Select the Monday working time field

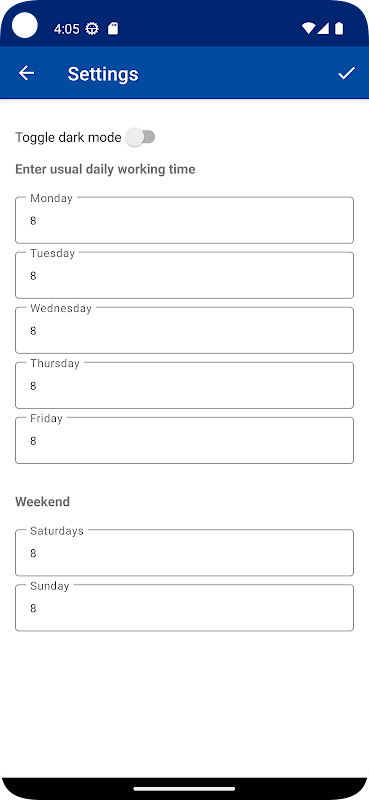184,220
